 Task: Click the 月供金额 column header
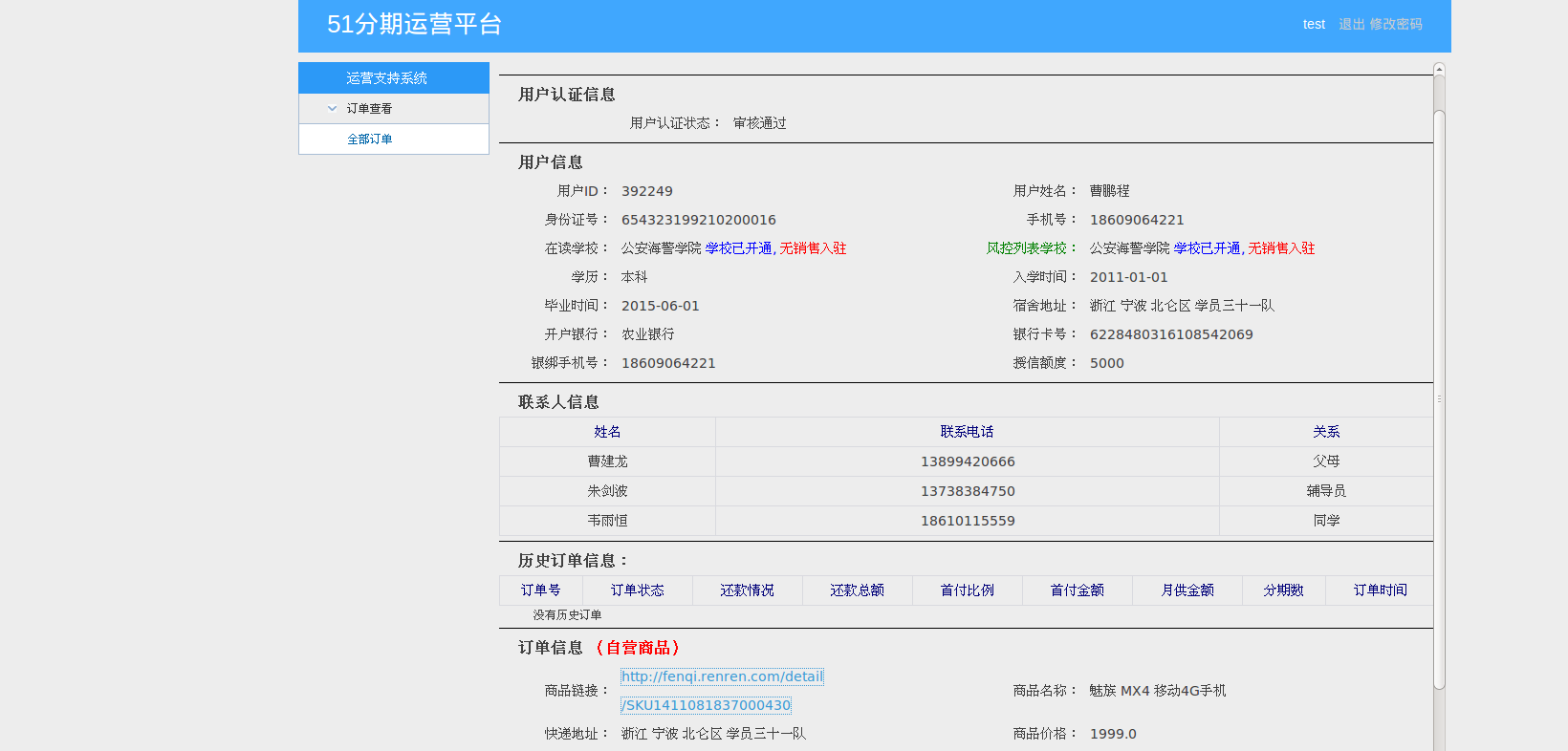coord(1187,590)
